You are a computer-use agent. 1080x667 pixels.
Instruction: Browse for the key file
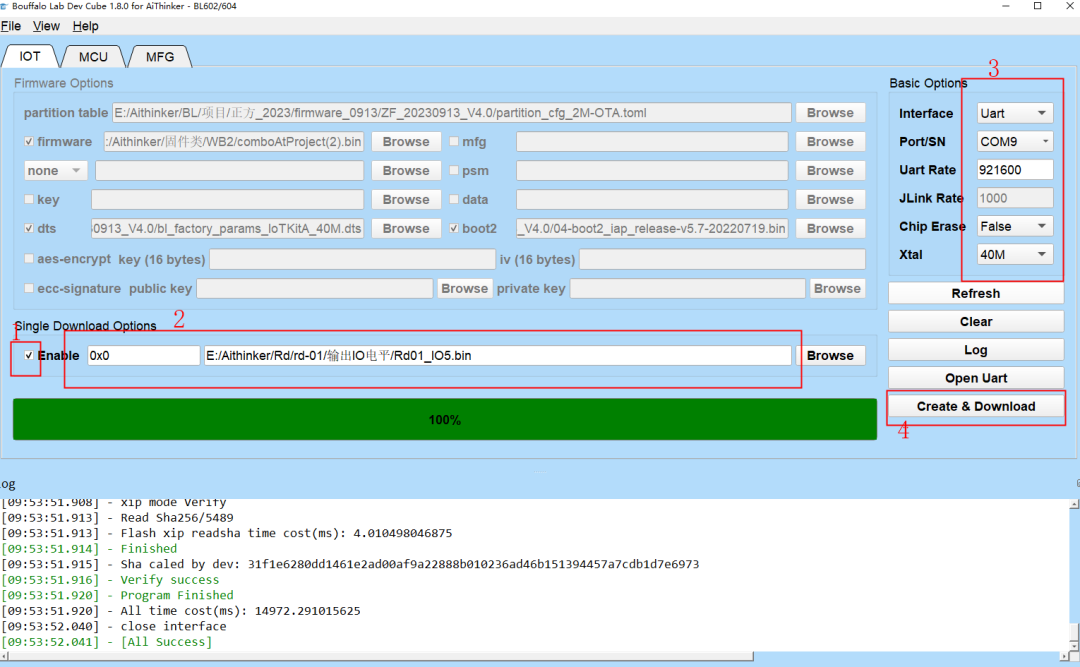[406, 199]
